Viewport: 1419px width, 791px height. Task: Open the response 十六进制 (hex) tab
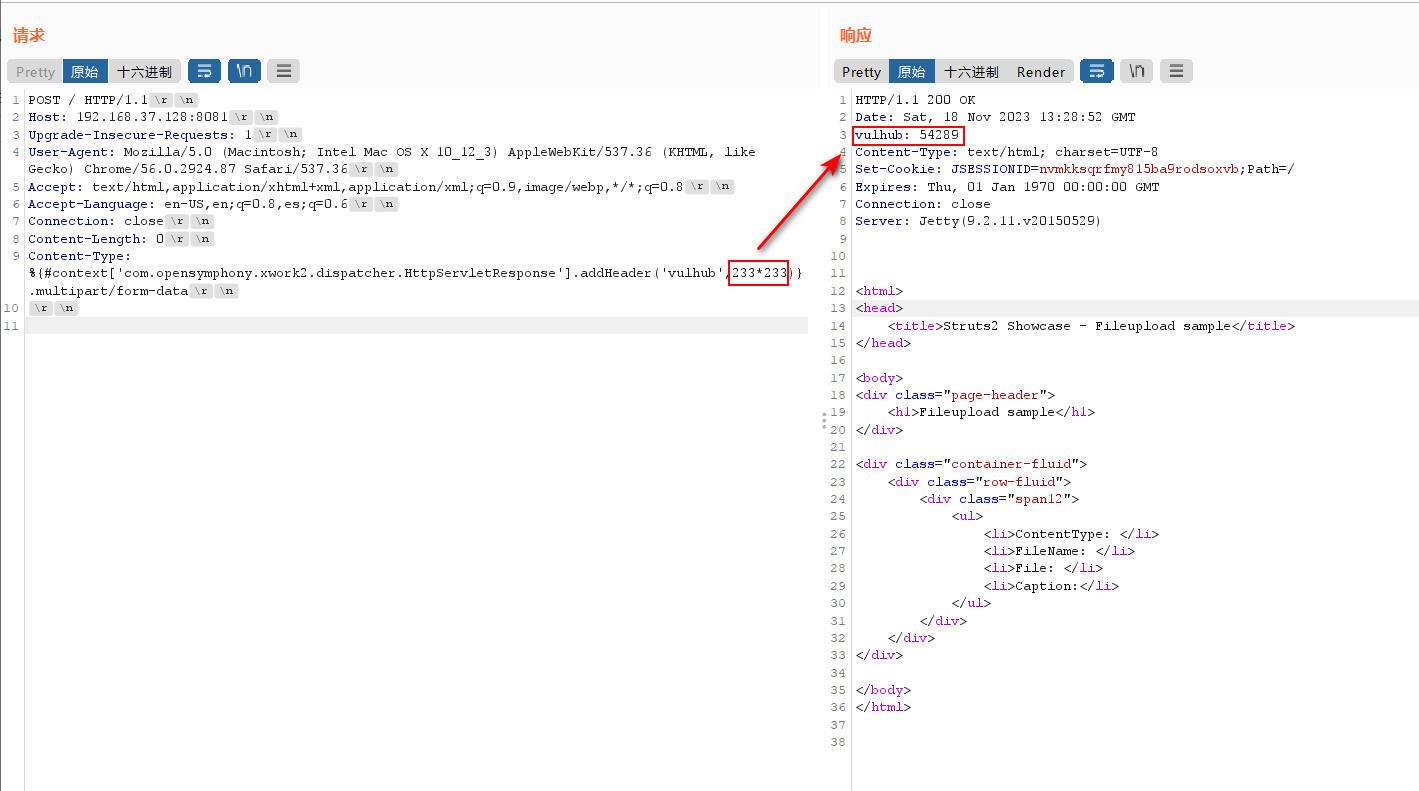tap(971, 72)
